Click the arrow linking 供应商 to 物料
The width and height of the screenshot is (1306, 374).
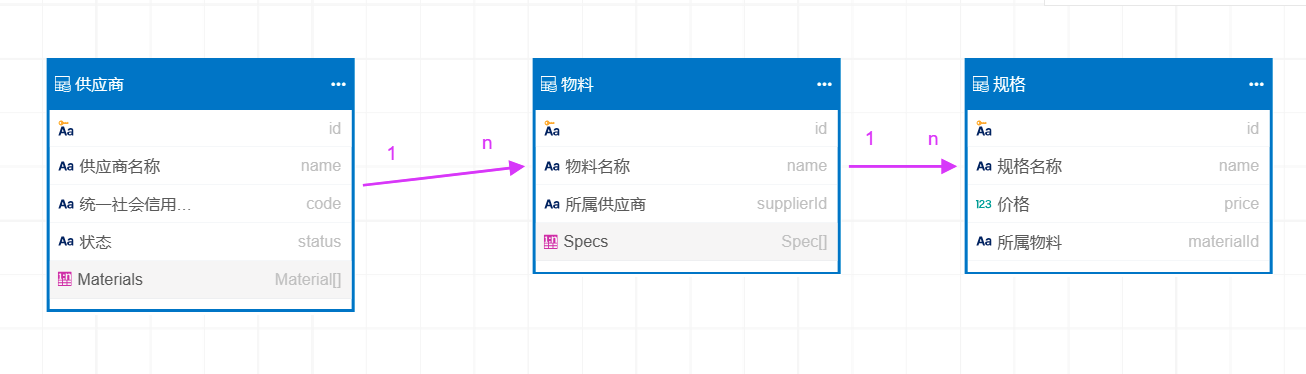pos(444,175)
